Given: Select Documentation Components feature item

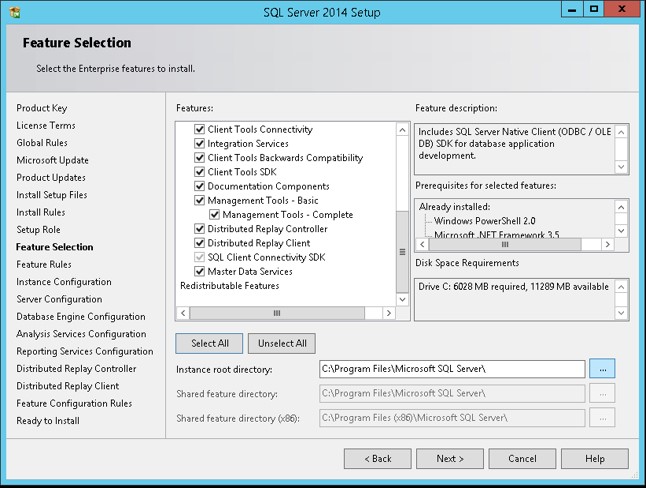Looking at the screenshot, I should 268,186.
